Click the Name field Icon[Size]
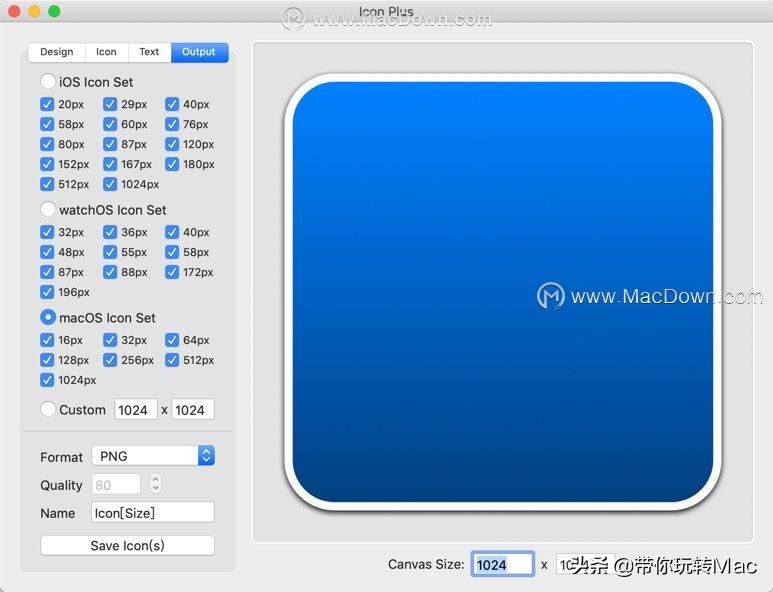This screenshot has height=592, width=773. point(153,513)
